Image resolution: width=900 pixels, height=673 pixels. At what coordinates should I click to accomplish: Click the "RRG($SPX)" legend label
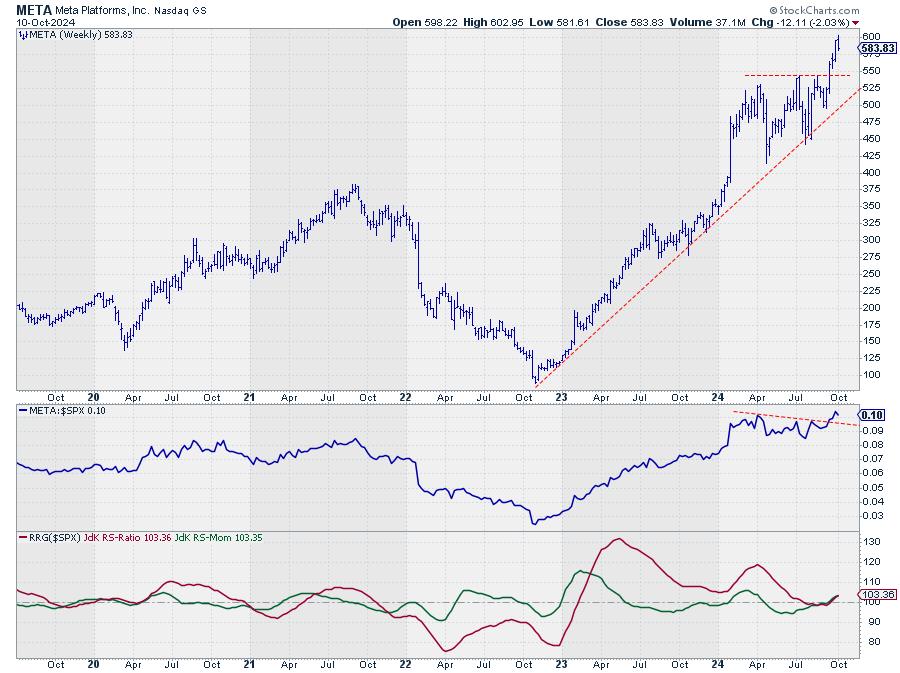(55, 538)
